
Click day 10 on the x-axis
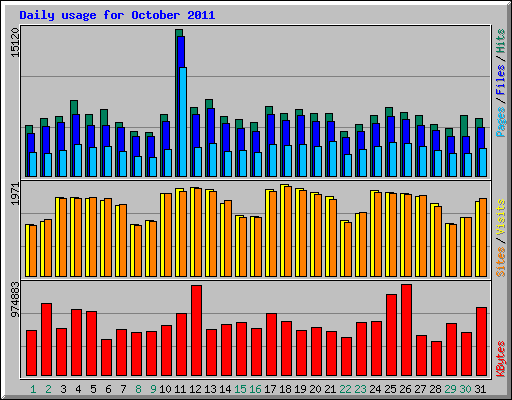(x=165, y=389)
